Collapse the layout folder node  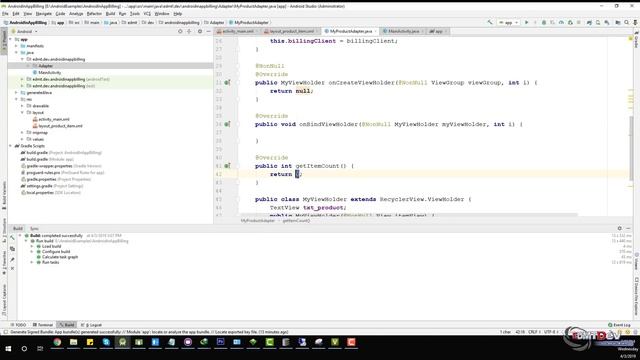(22, 113)
